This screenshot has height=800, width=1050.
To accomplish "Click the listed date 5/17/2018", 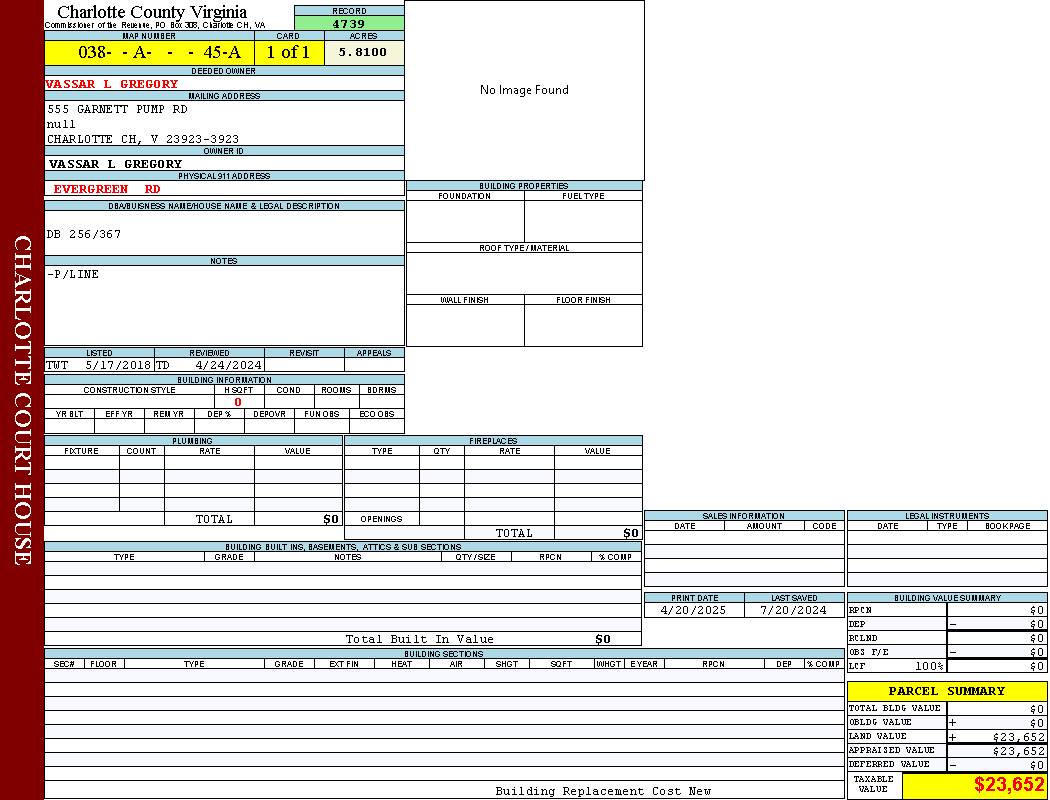I will (117, 366).
